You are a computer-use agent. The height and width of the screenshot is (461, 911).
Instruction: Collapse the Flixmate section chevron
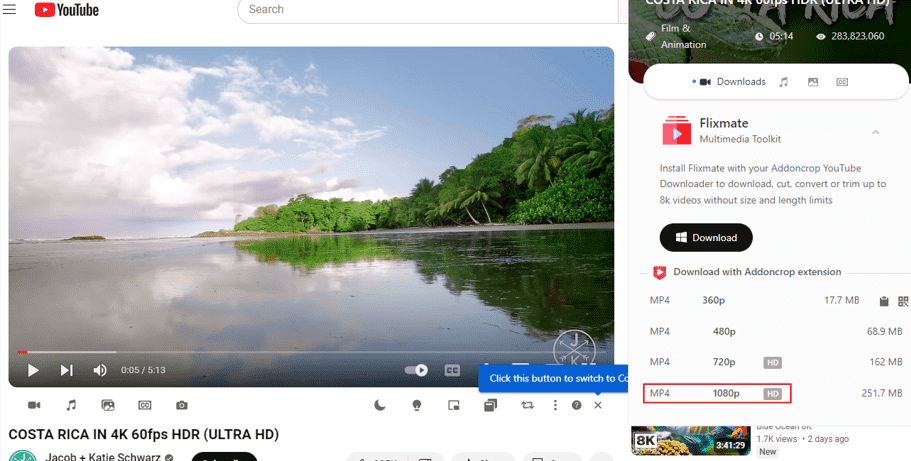875,132
